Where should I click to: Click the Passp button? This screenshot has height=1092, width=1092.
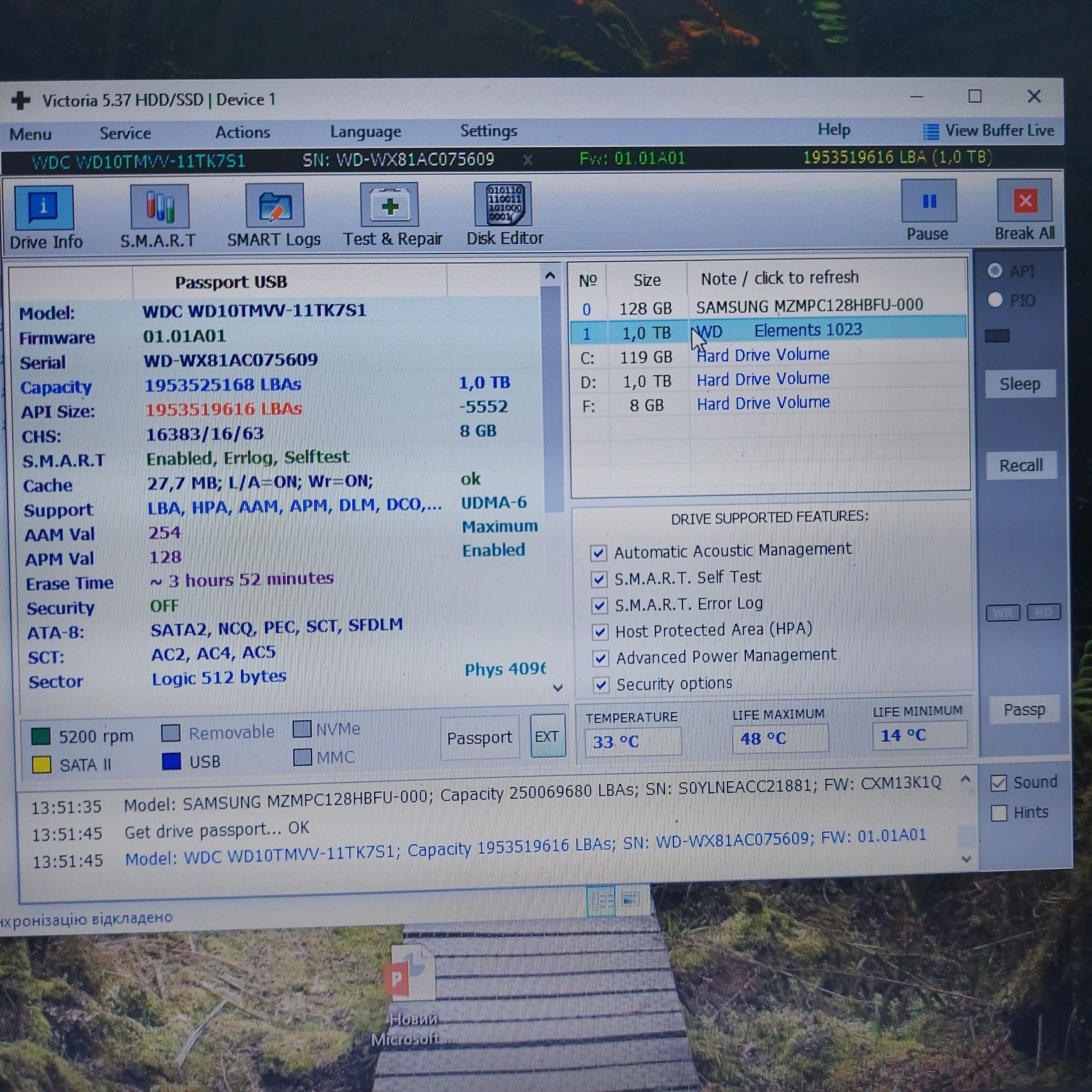click(x=1023, y=710)
